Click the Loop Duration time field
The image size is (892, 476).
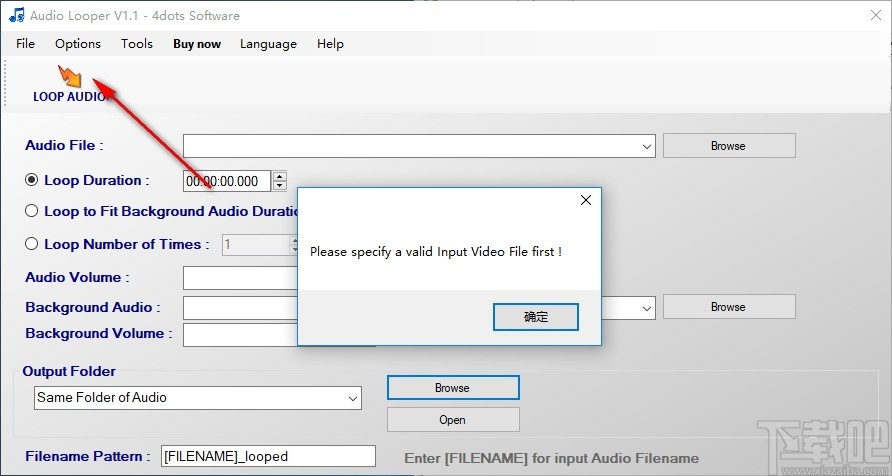pyautogui.click(x=226, y=181)
